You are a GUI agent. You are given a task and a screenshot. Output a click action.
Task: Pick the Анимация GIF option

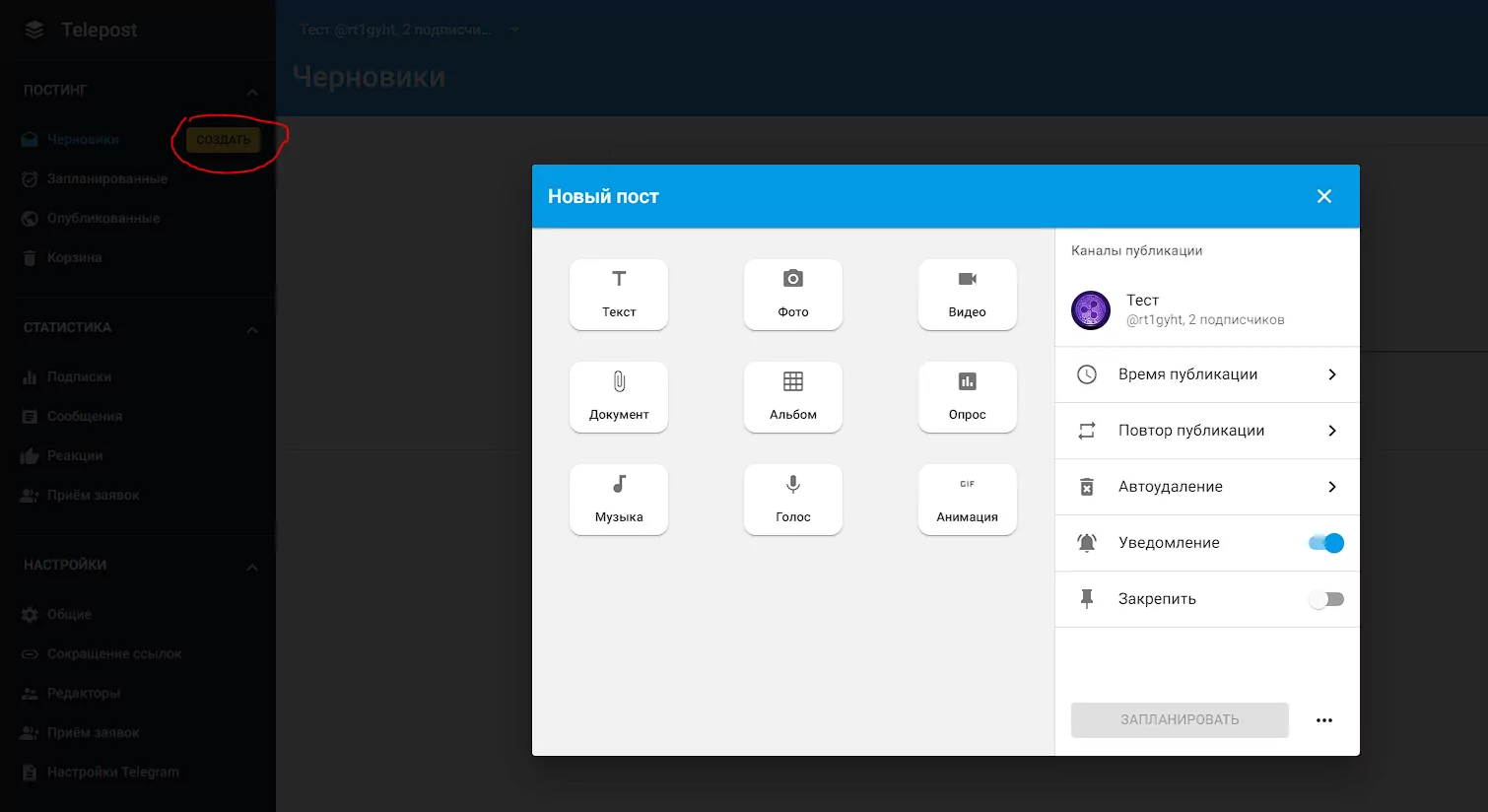click(x=967, y=499)
